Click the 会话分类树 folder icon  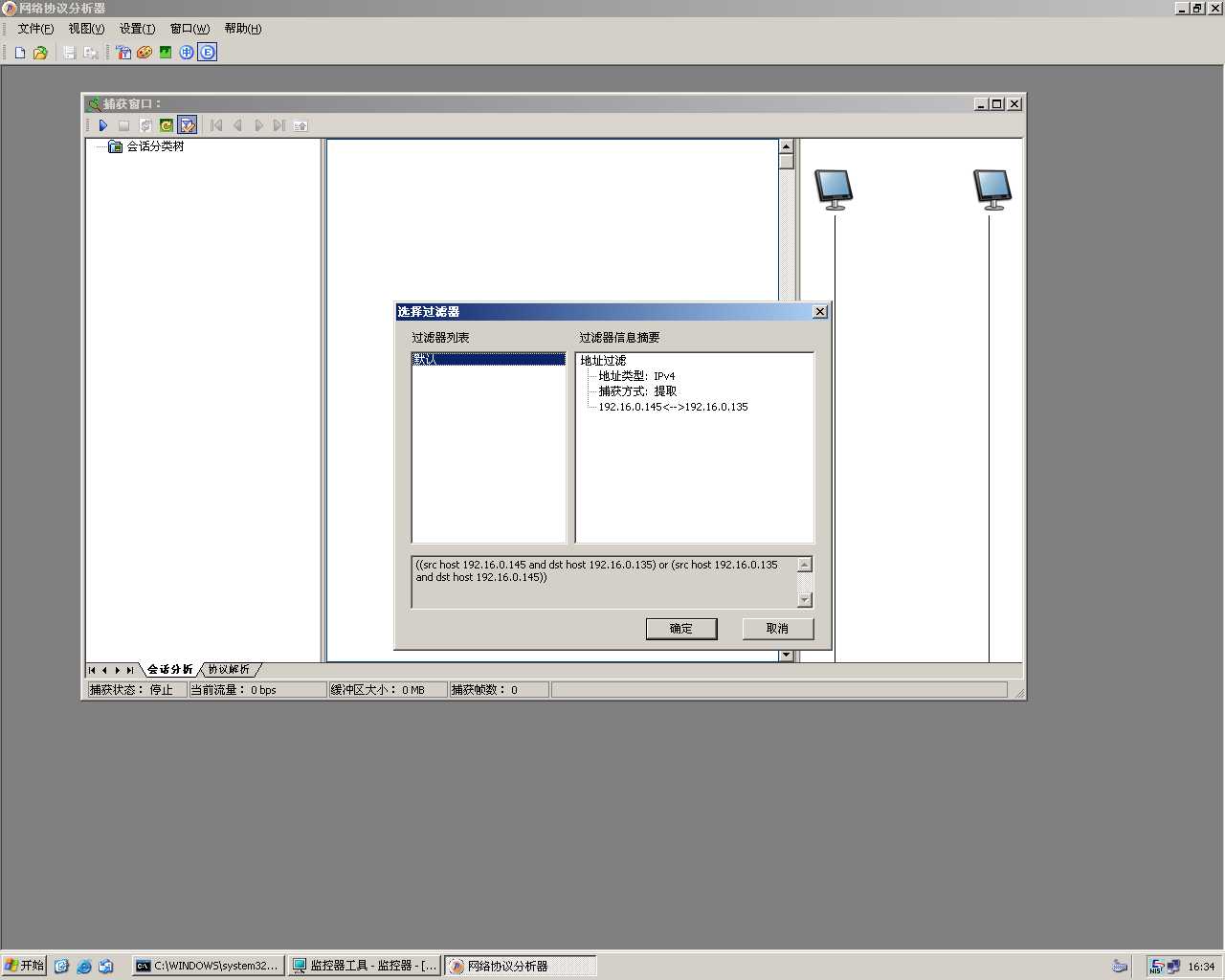115,146
